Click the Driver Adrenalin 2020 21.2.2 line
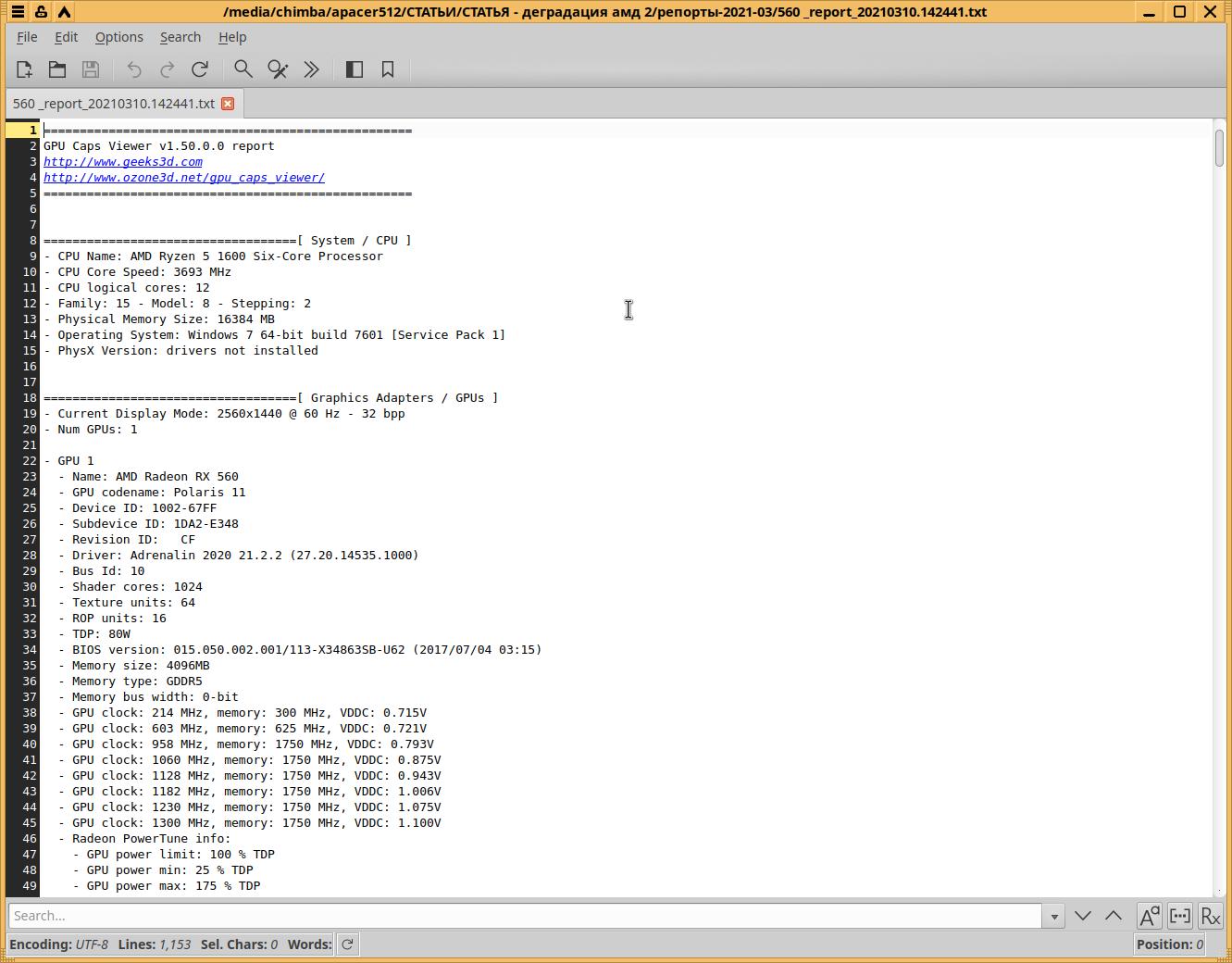 point(239,556)
